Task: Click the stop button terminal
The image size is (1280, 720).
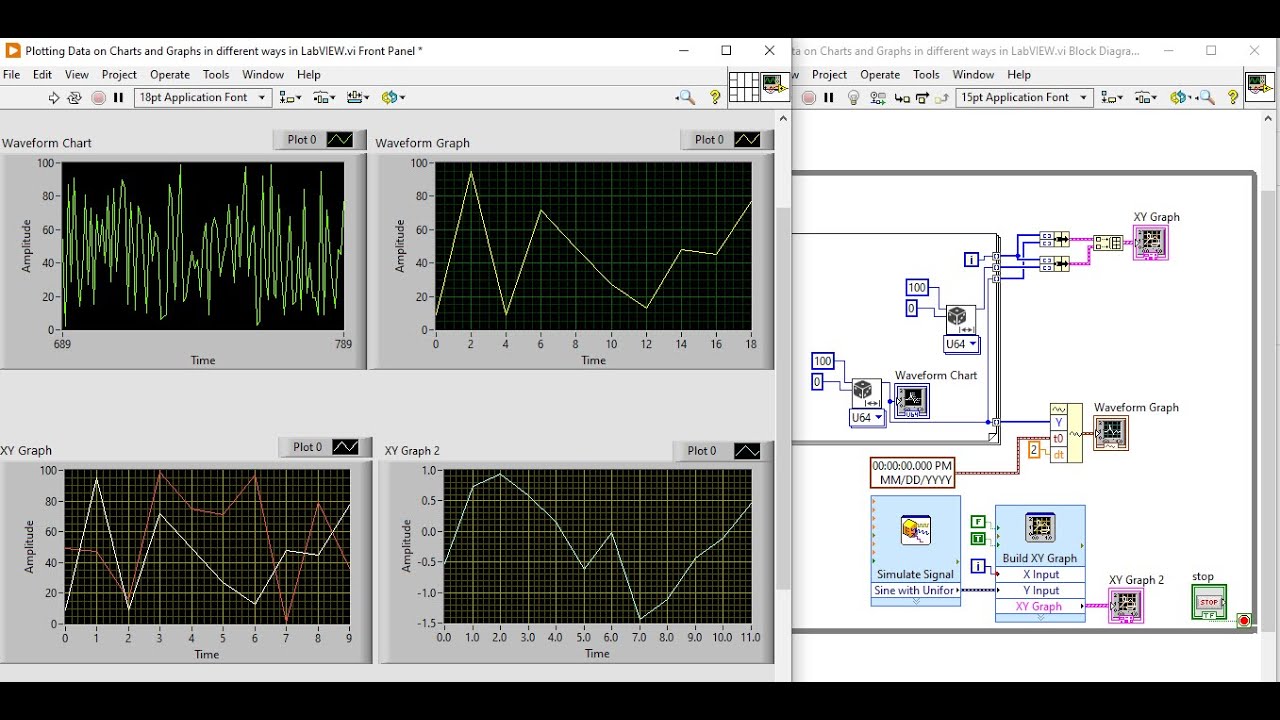Action: click(x=1209, y=602)
